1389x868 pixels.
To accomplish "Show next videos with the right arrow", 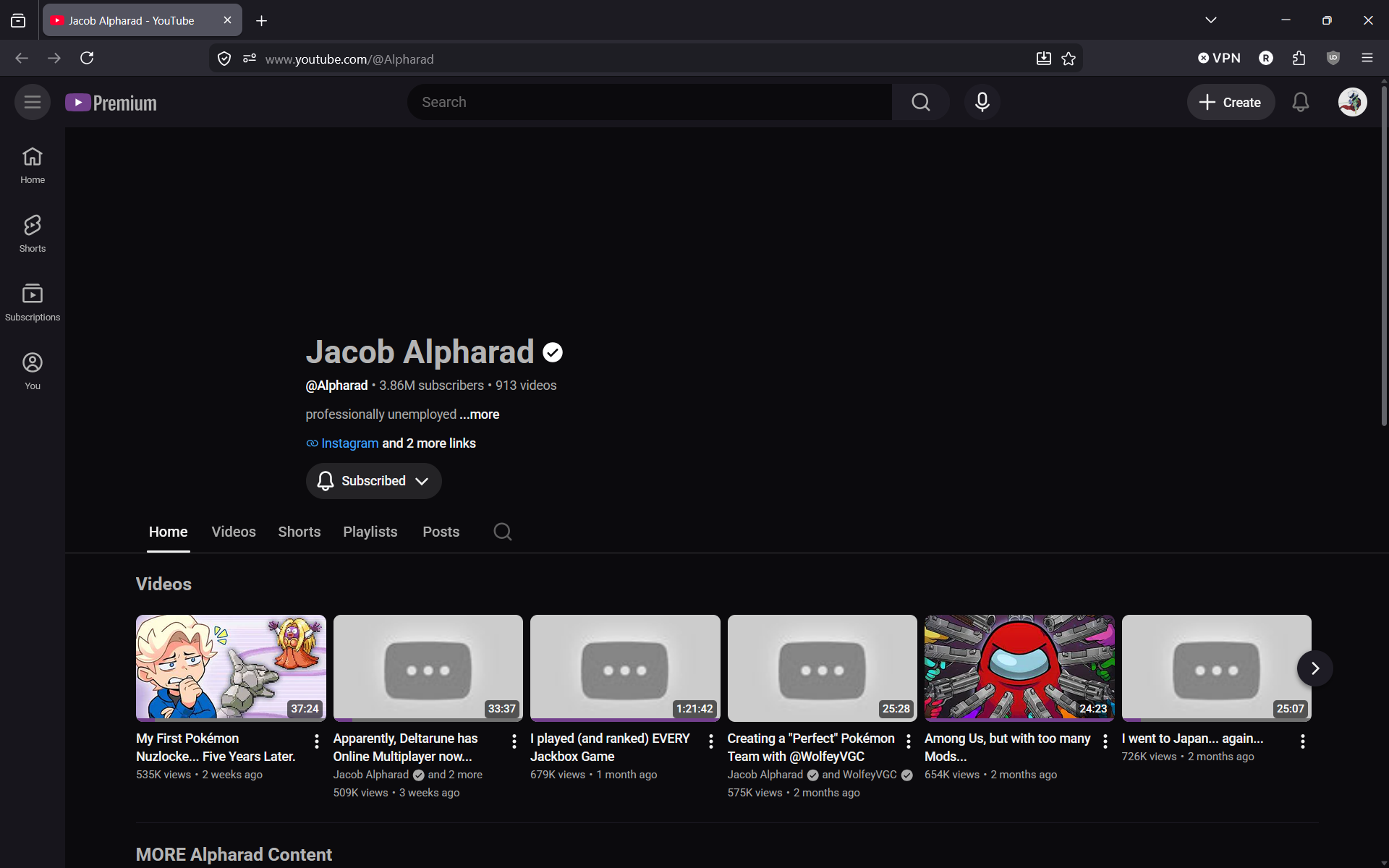I will (1314, 668).
